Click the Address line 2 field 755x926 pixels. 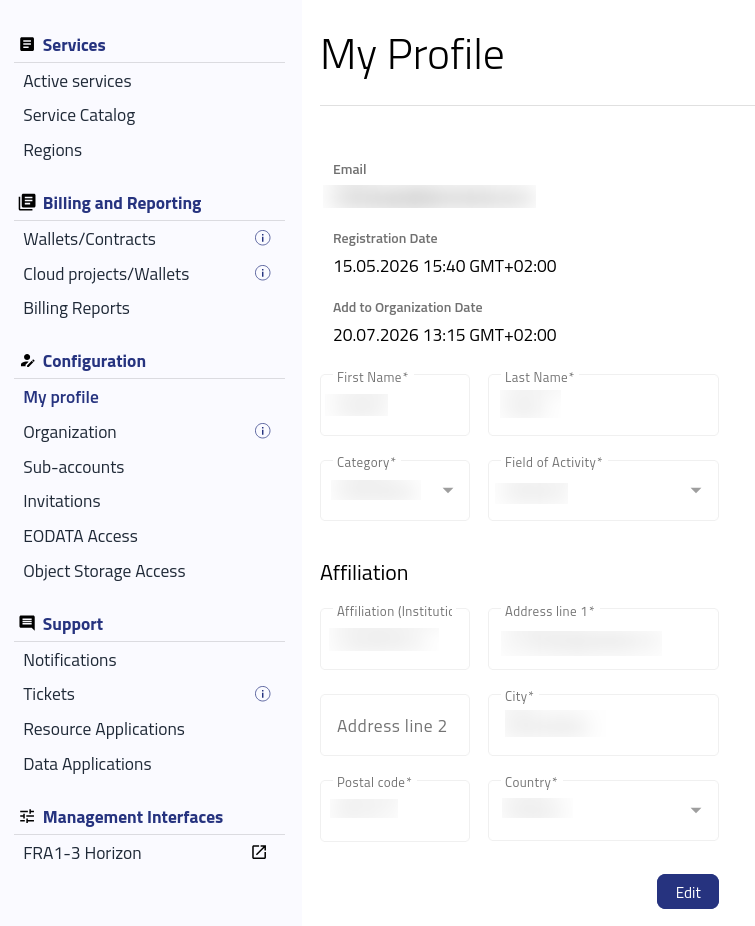395,725
